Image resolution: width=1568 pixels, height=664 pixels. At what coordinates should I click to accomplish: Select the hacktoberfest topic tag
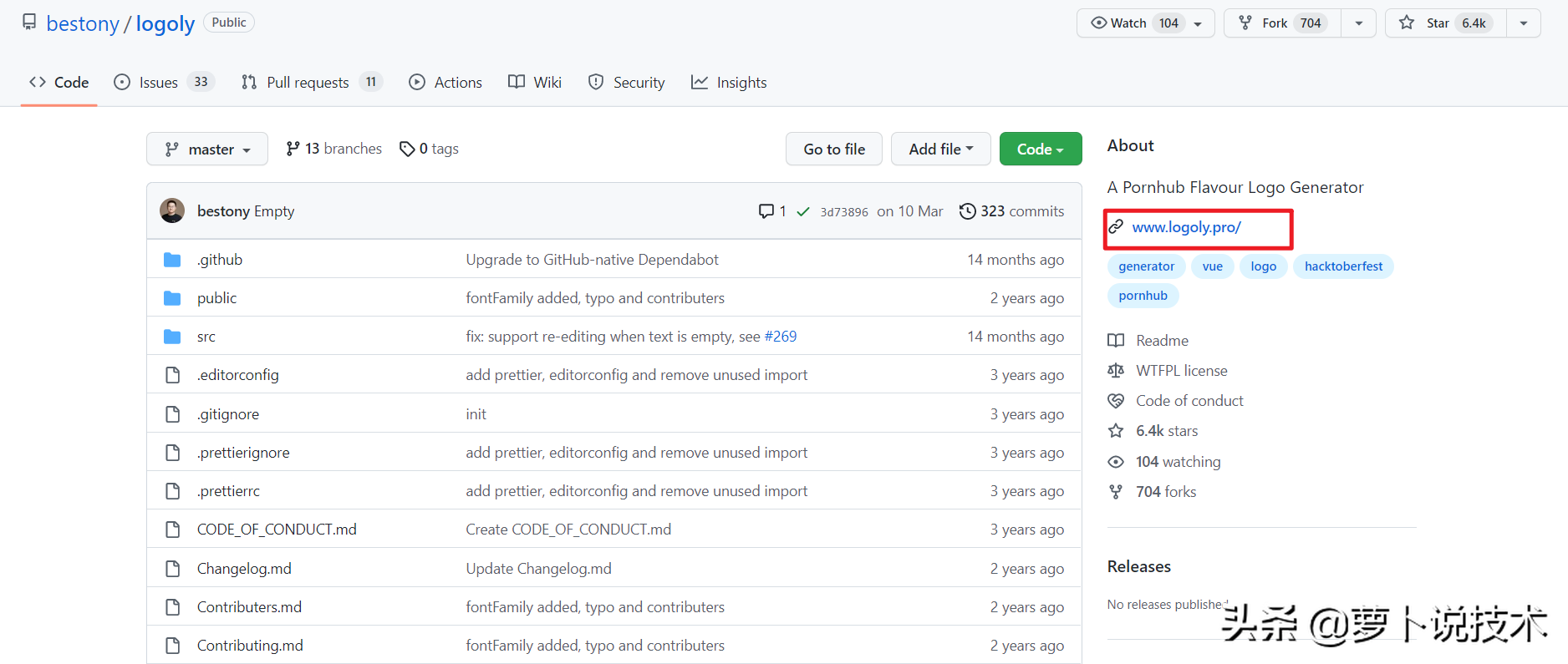[x=1342, y=266]
